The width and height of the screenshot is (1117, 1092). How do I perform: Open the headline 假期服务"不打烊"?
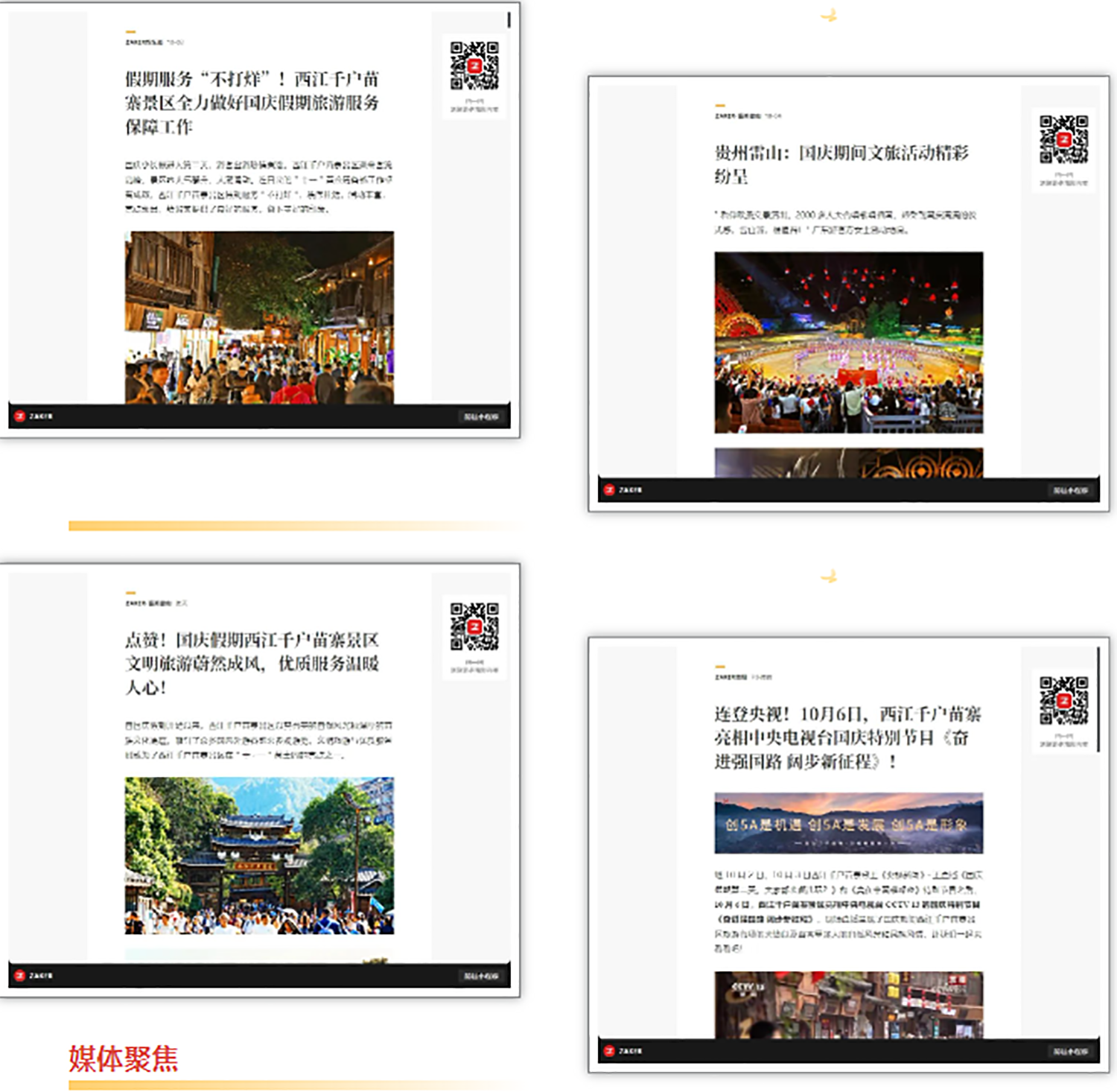[x=252, y=102]
